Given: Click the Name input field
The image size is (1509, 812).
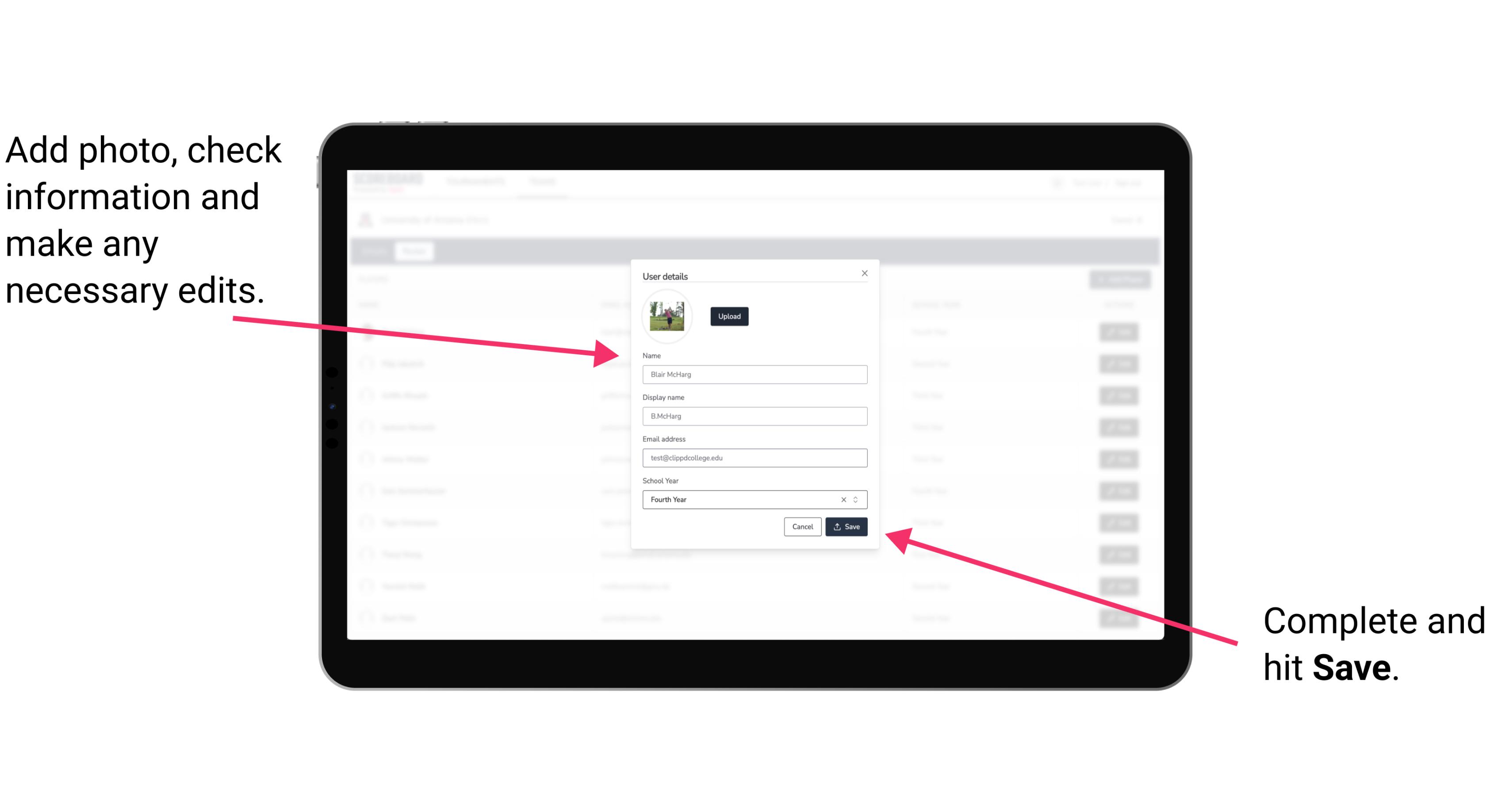Looking at the screenshot, I should [754, 375].
